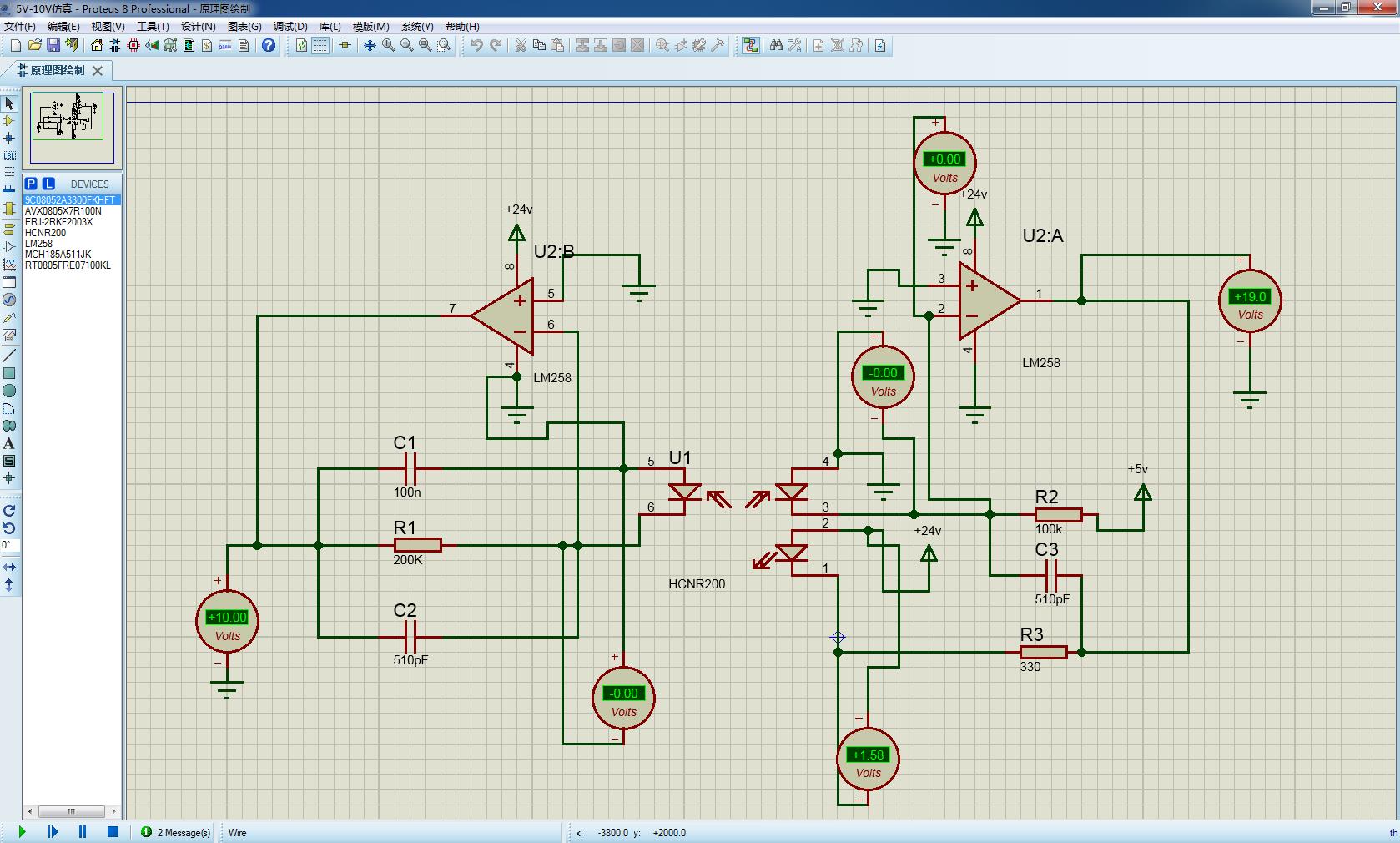
Task: Step the simulation with the step button
Action: 53,832
